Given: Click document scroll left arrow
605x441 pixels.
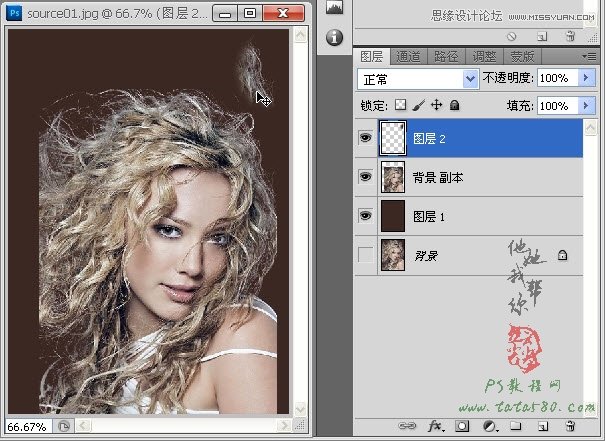Looking at the screenshot, I should (x=83, y=426).
